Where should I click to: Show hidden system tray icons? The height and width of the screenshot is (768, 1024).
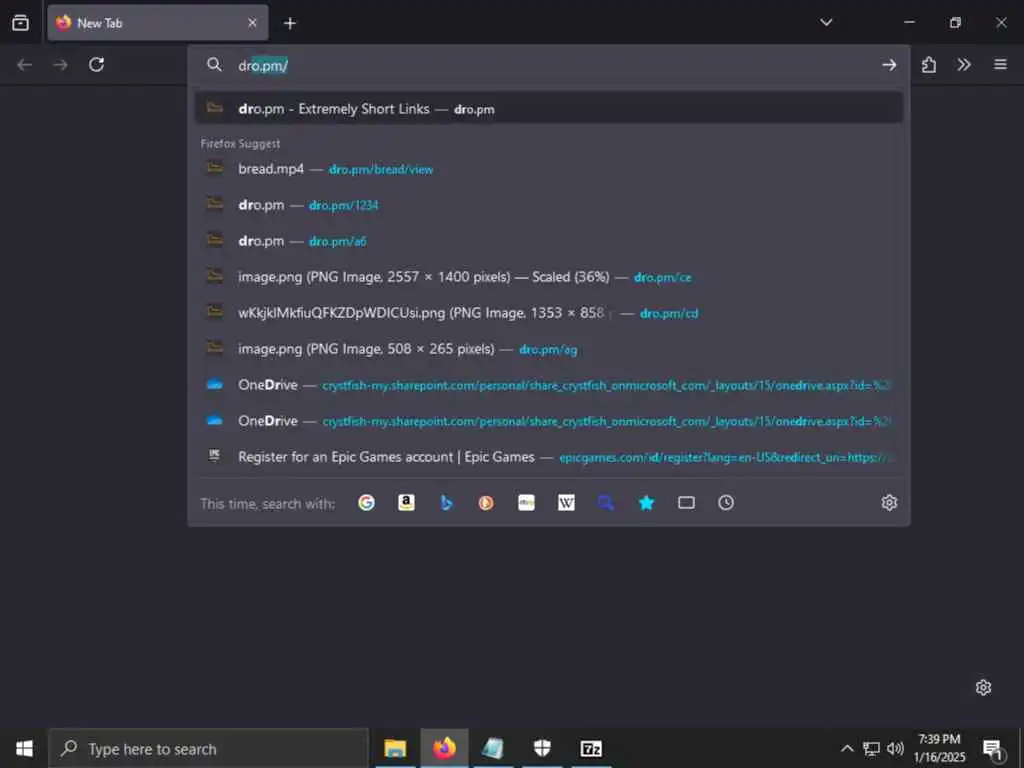click(x=847, y=748)
